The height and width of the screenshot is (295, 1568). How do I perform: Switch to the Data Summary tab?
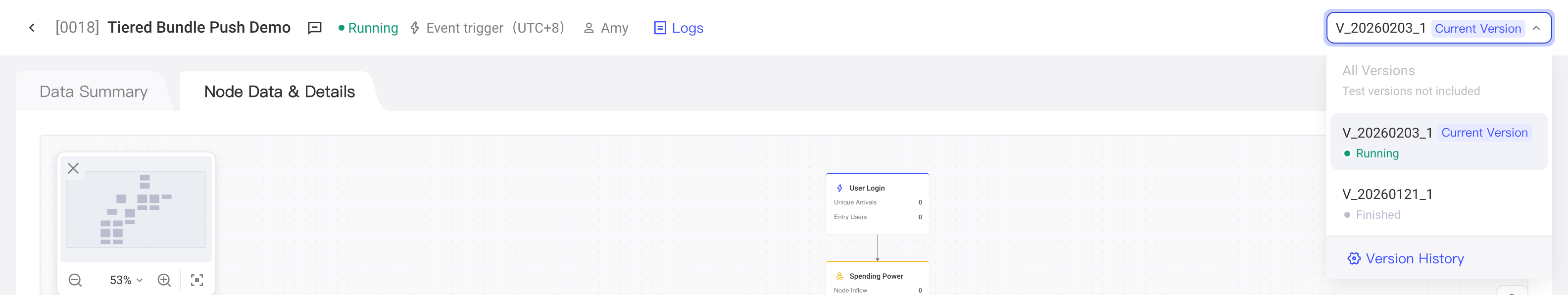[94, 91]
